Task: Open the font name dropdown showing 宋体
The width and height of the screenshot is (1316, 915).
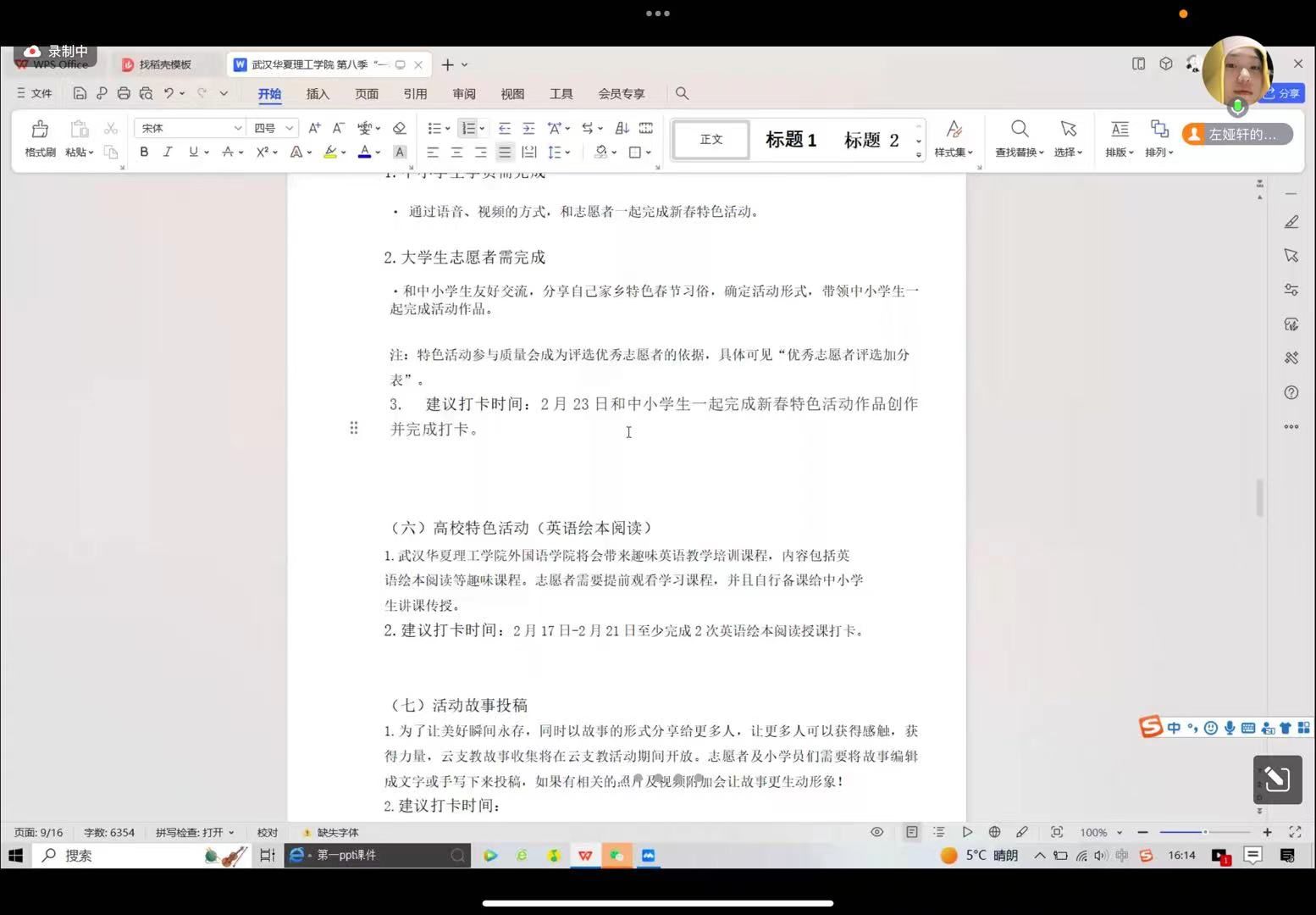Action: (189, 128)
